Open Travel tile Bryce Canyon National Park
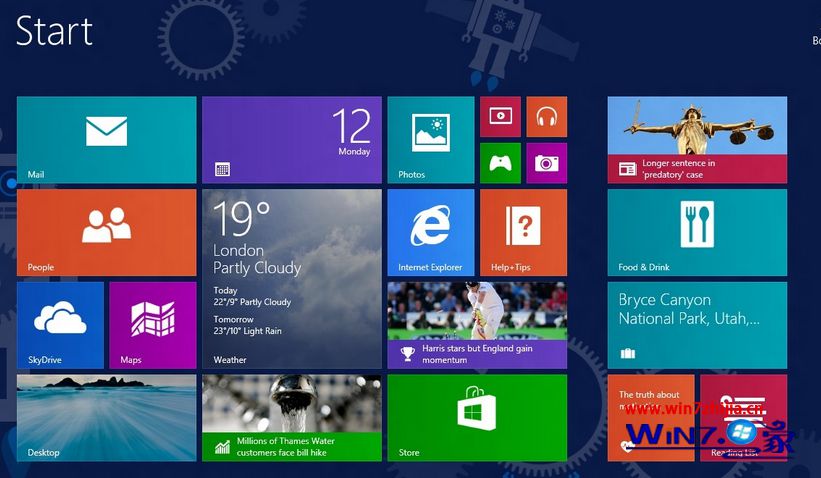The image size is (821, 478). [x=697, y=325]
